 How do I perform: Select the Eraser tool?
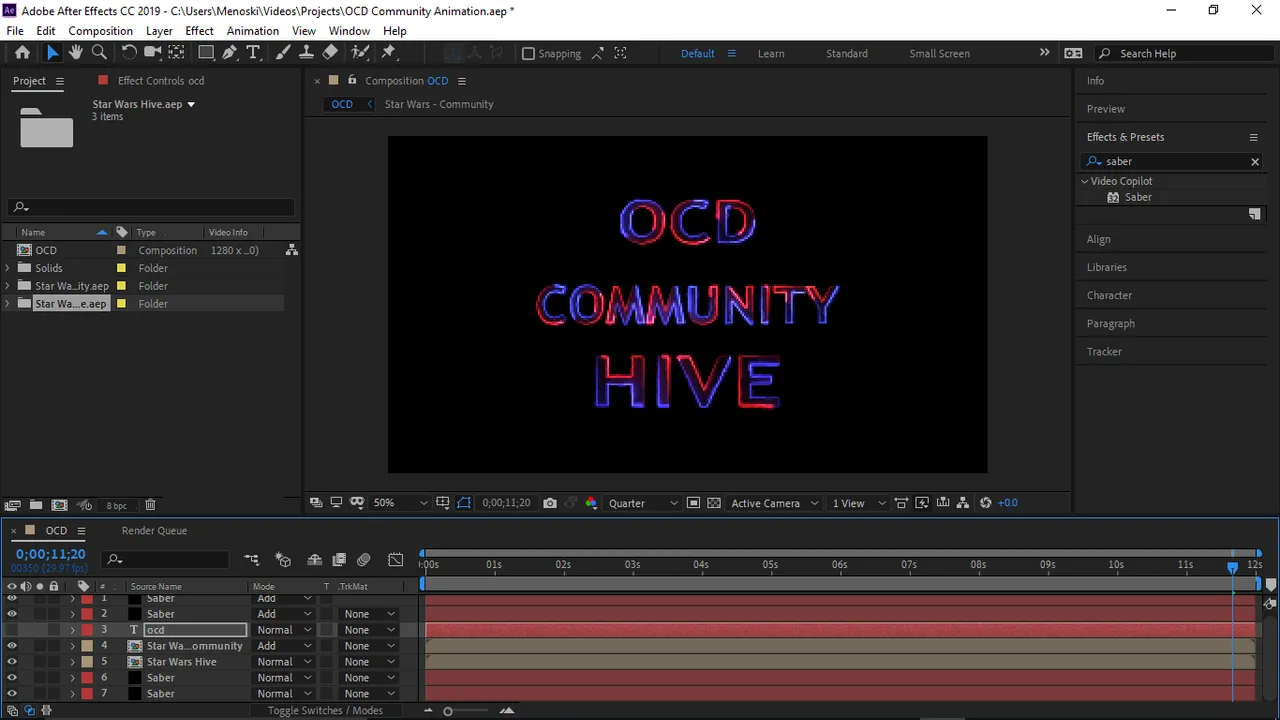(x=330, y=53)
